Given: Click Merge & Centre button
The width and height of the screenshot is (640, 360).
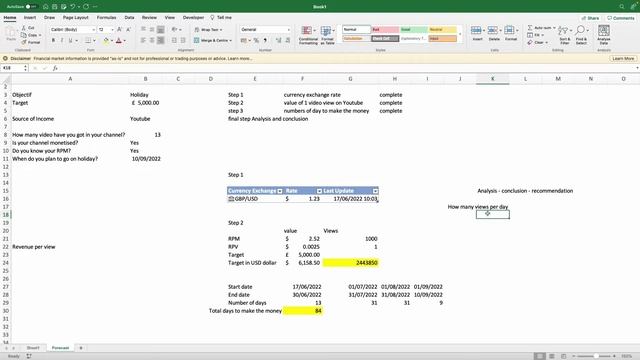Looking at the screenshot, I should point(212,40).
